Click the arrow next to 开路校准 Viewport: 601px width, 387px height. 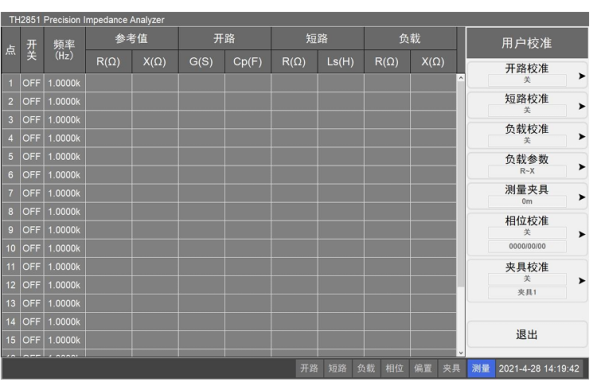[581, 76]
